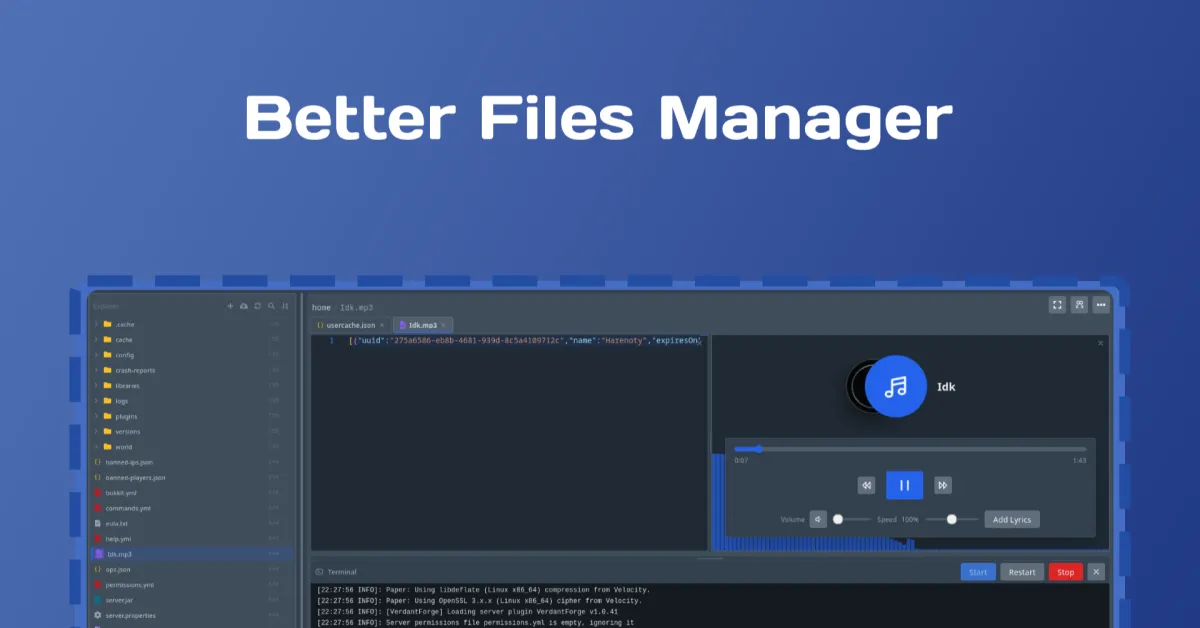Click the plugins folder icon
Image resolution: width=1200 pixels, height=628 pixels.
click(x=107, y=416)
